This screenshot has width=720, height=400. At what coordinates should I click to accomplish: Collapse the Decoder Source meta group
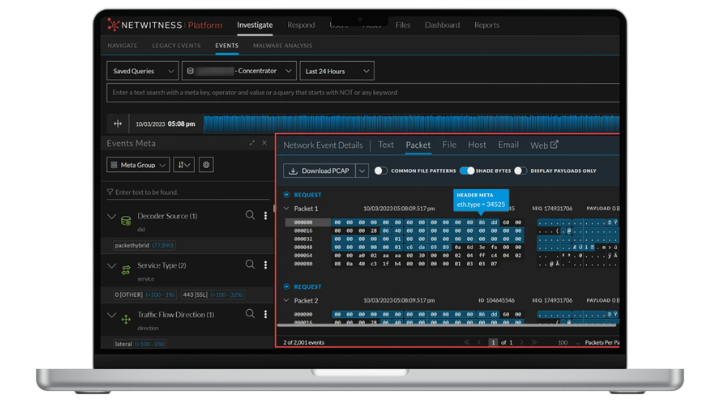pos(112,216)
